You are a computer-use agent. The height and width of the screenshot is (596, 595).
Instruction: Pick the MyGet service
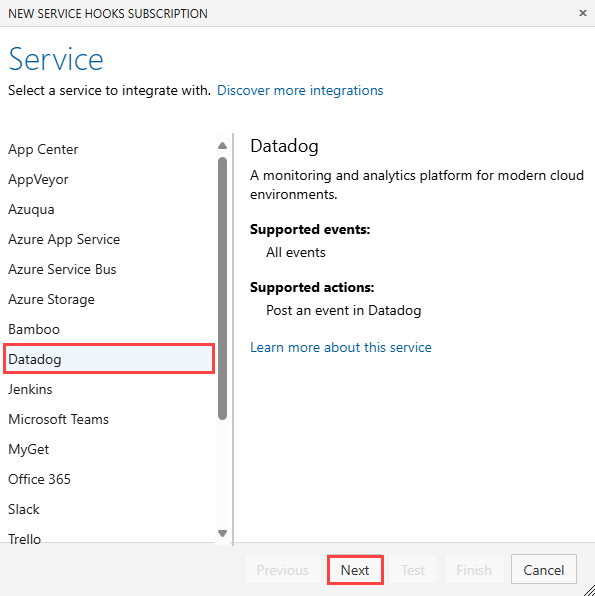(x=109, y=450)
